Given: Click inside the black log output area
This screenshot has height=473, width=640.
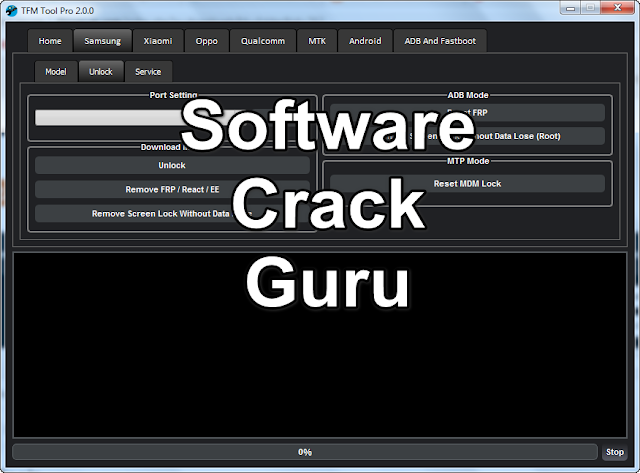Looking at the screenshot, I should (x=320, y=345).
